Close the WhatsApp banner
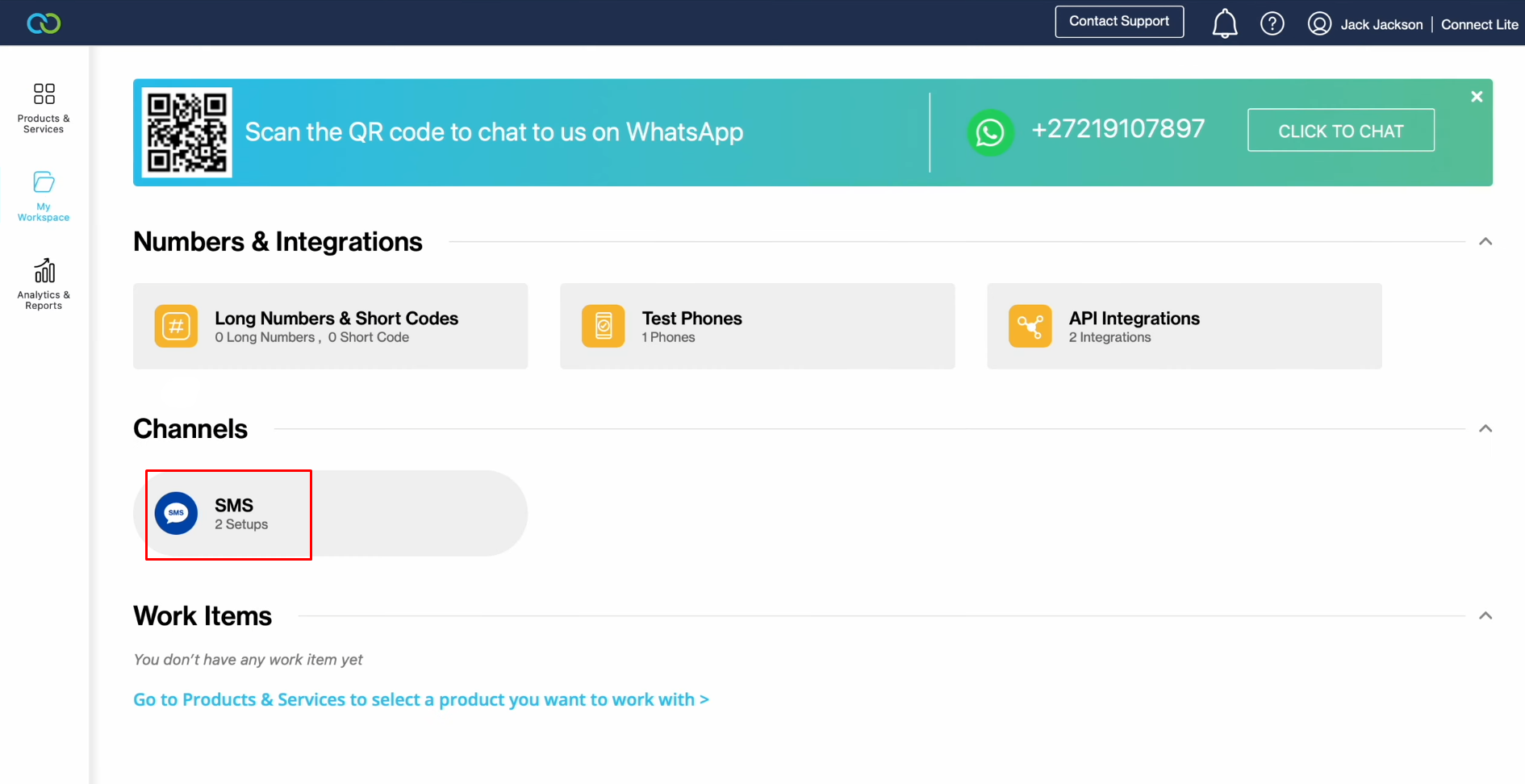 pos(1477,97)
